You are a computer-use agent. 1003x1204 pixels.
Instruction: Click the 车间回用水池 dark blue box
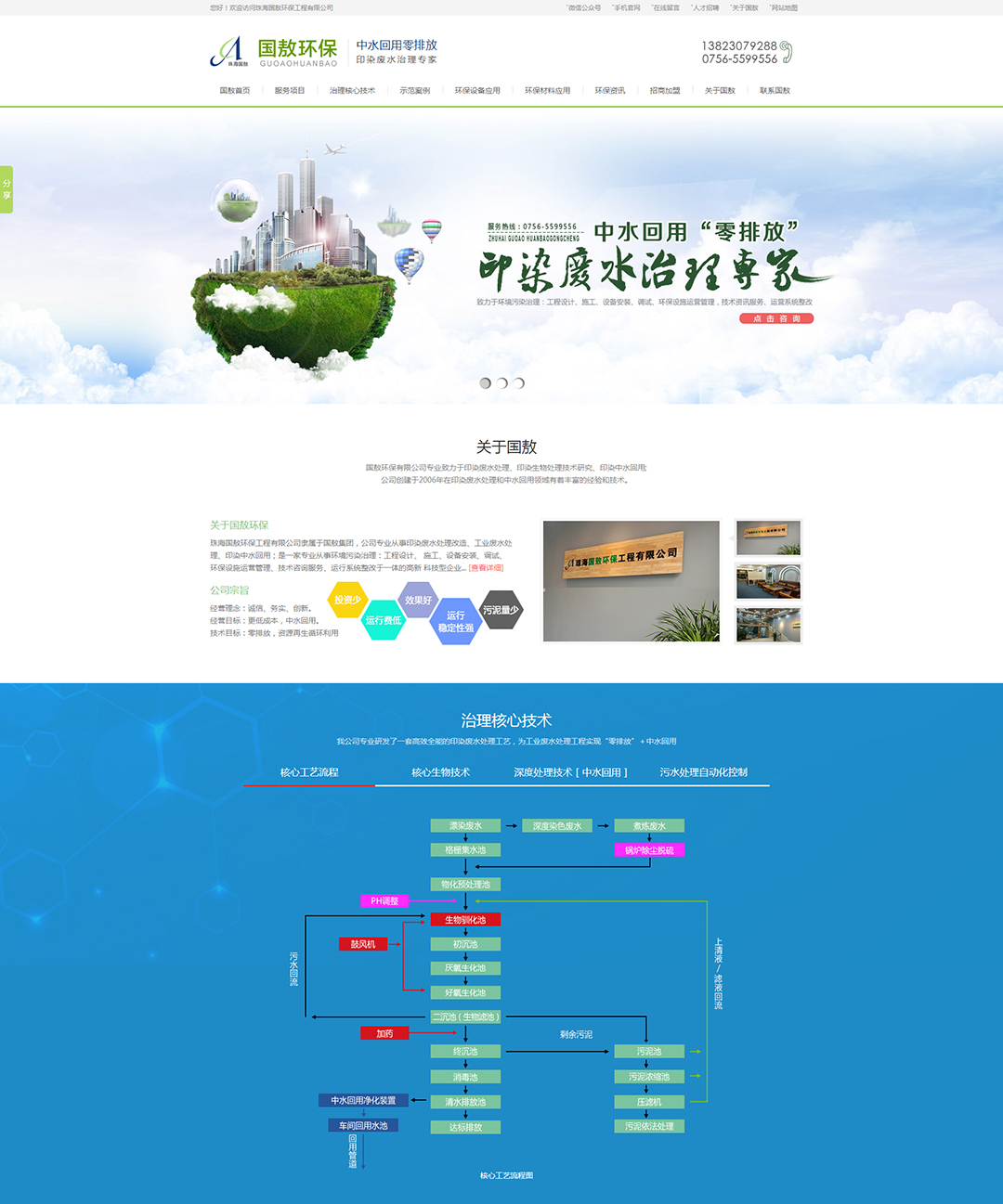363,1126
